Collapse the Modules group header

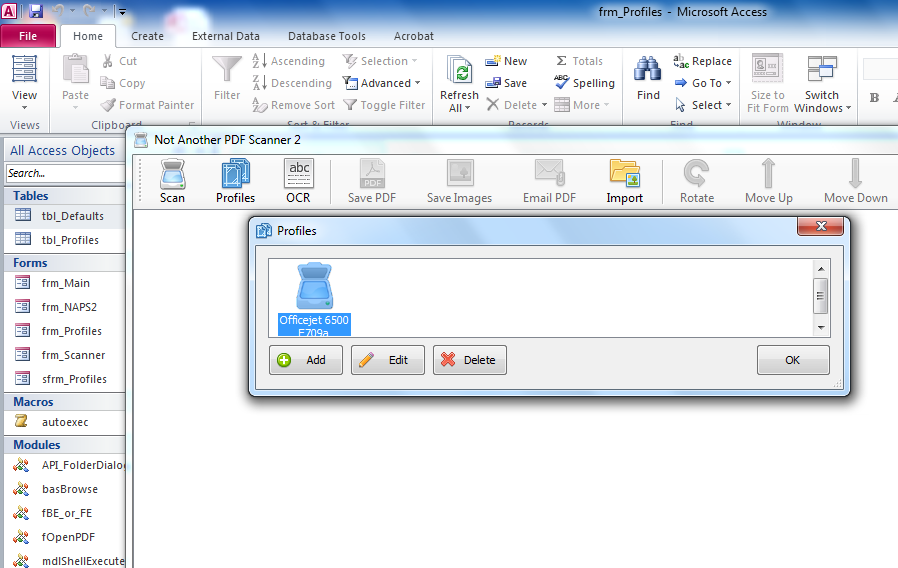[65, 445]
